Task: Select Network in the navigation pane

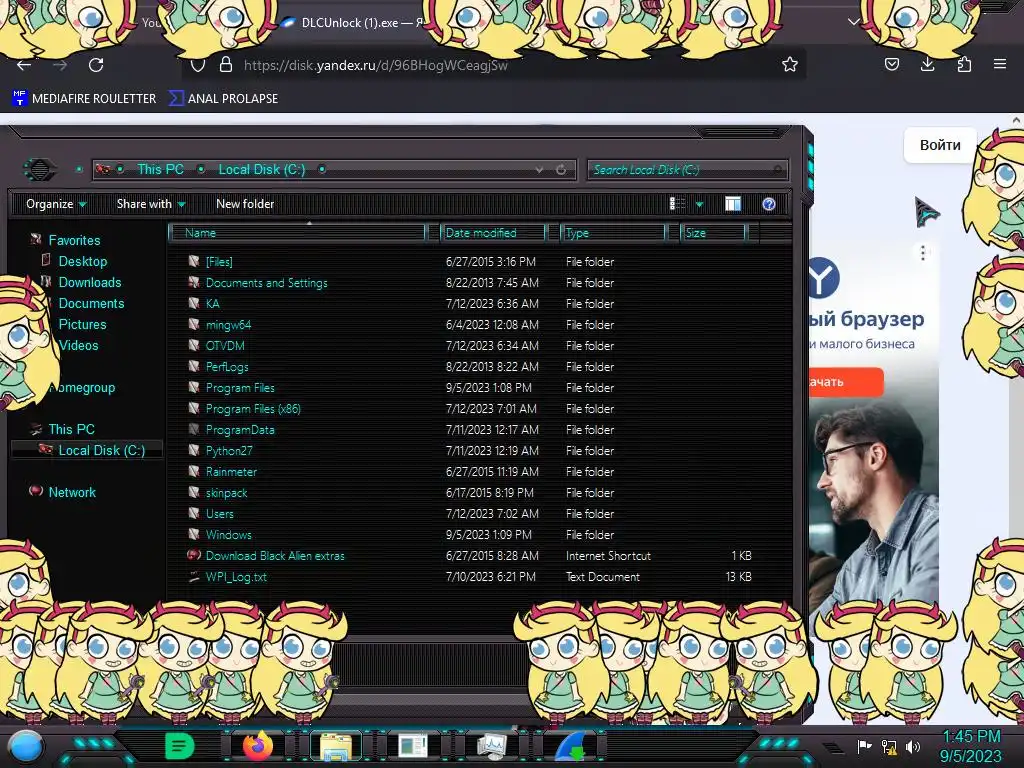Action: (72, 492)
